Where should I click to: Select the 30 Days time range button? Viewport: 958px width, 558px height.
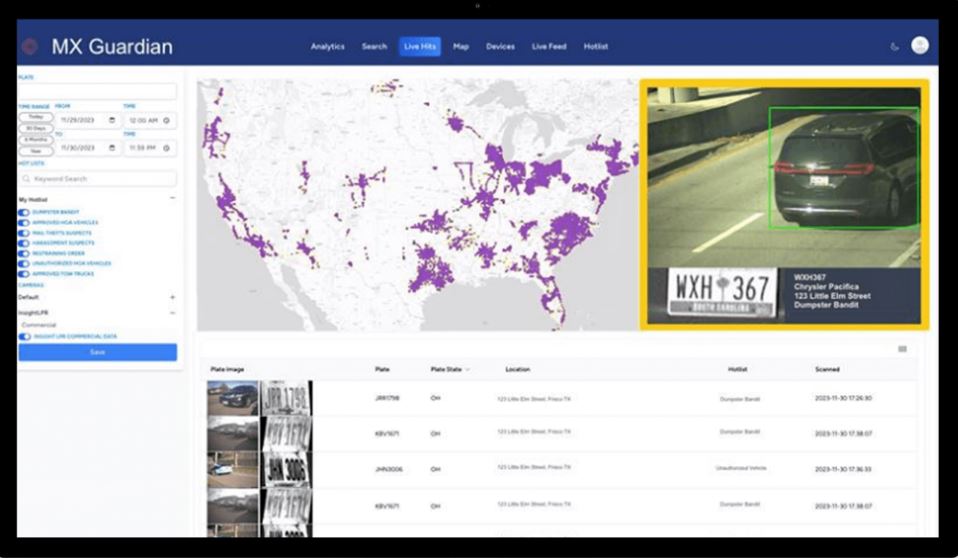click(x=36, y=128)
